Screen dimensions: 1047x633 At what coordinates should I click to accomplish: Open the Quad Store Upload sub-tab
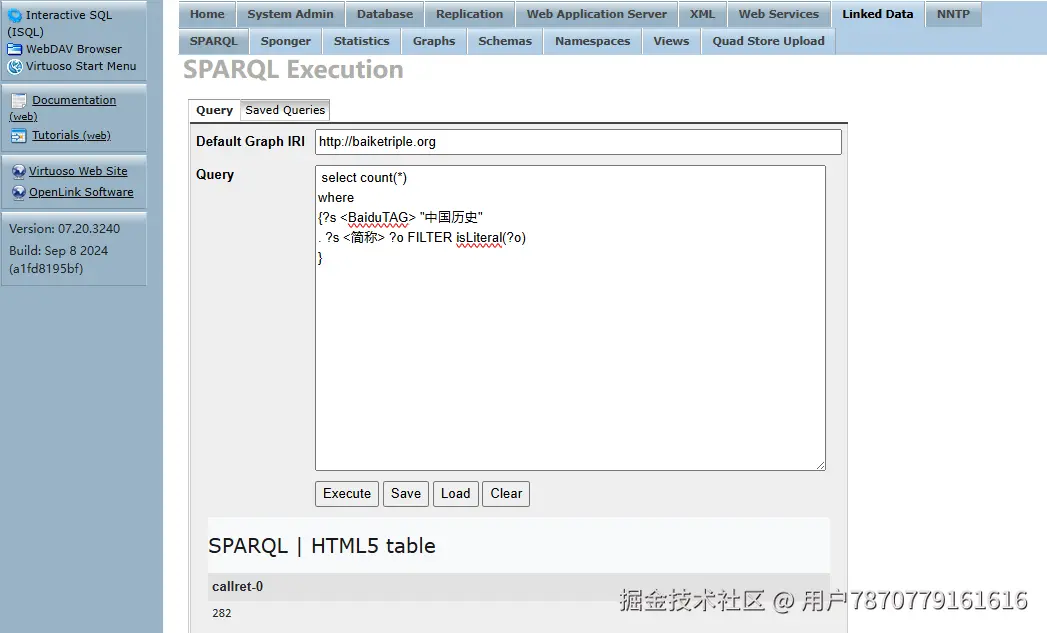[769, 41]
